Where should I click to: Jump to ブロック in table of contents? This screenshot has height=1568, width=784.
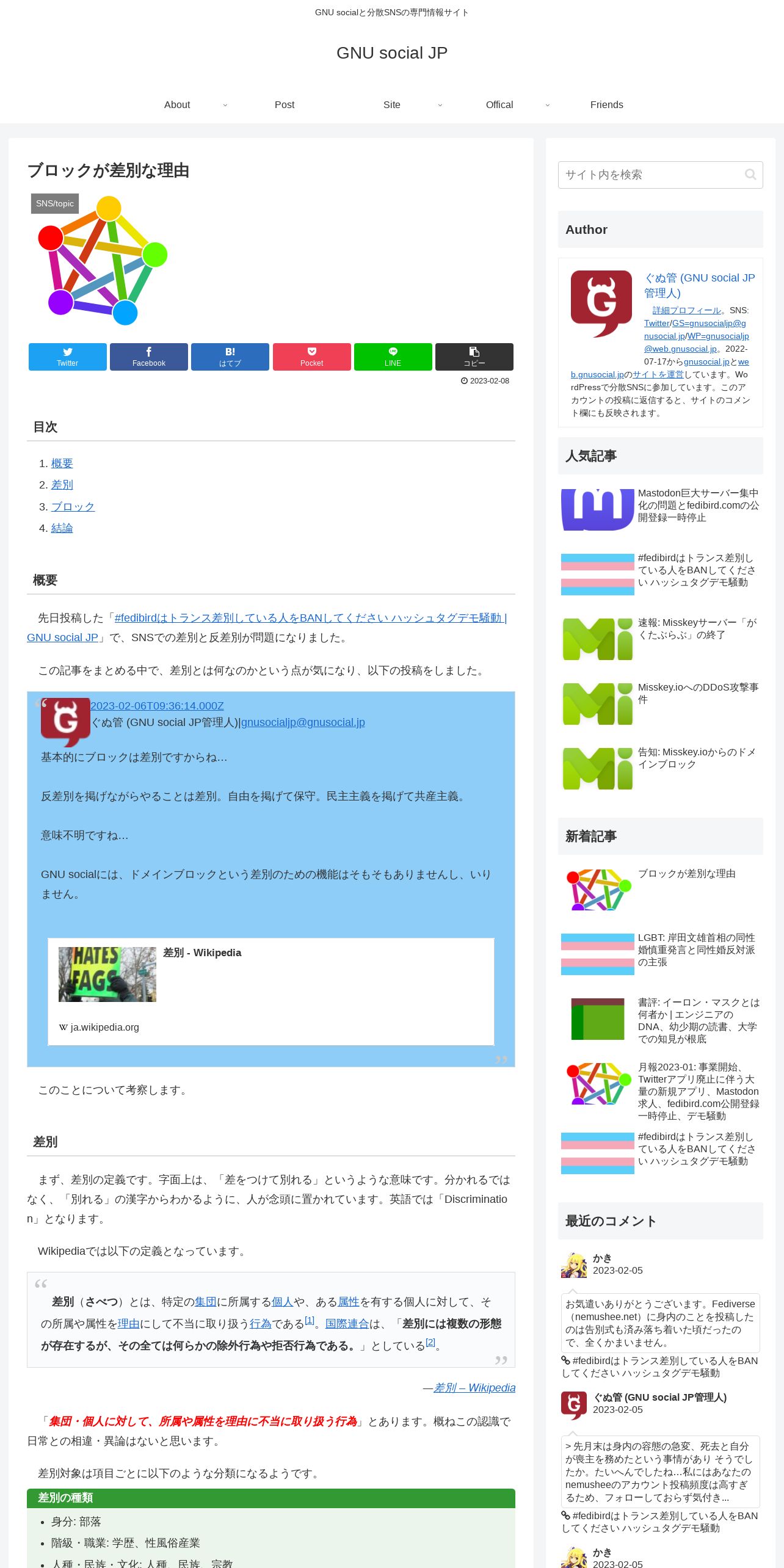tap(73, 507)
